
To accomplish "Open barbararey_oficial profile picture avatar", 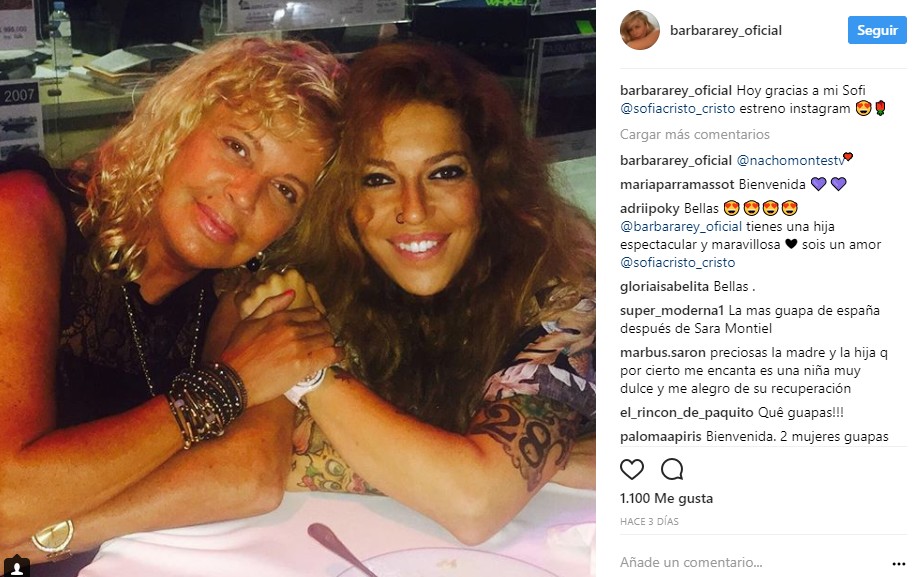I will click(639, 30).
